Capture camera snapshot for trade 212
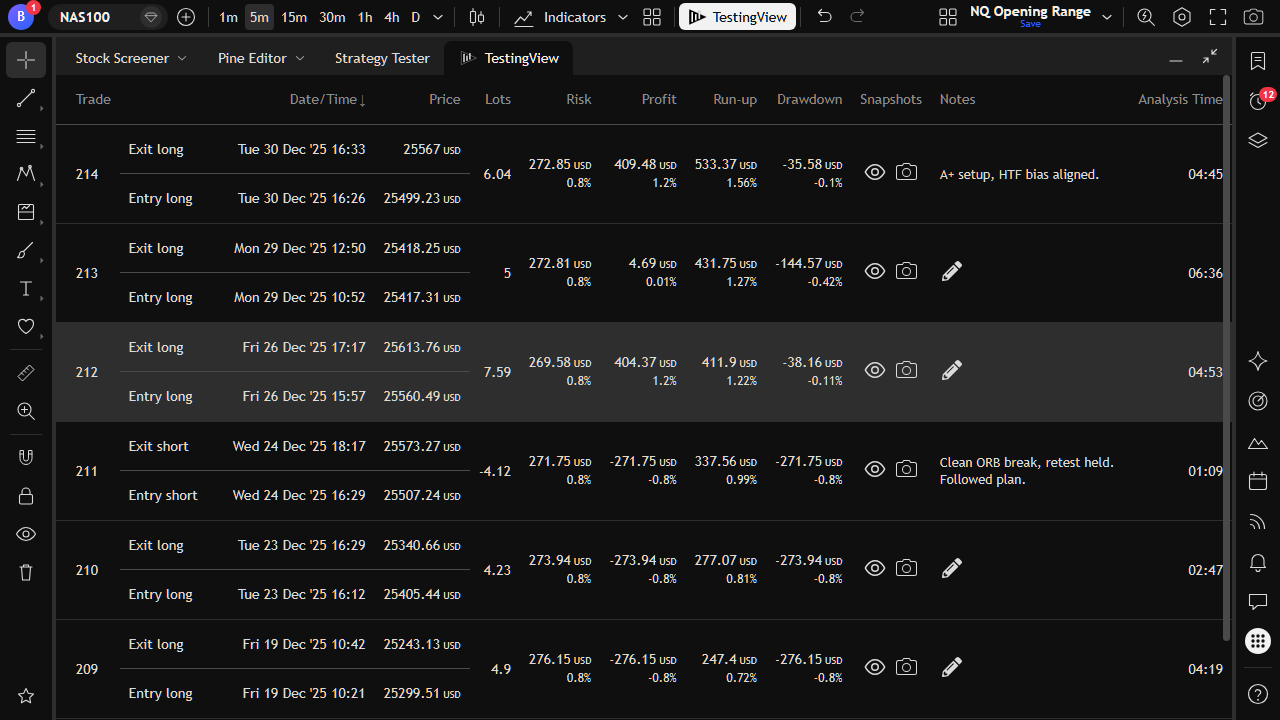This screenshot has height=720, width=1280. [906, 370]
